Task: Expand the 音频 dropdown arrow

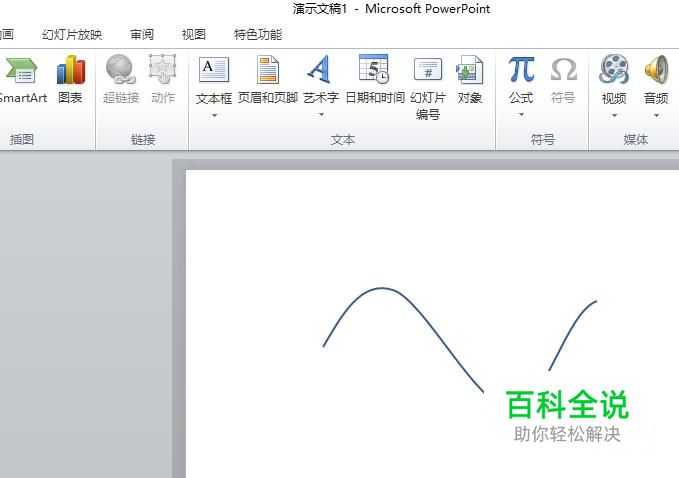Action: coord(656,116)
